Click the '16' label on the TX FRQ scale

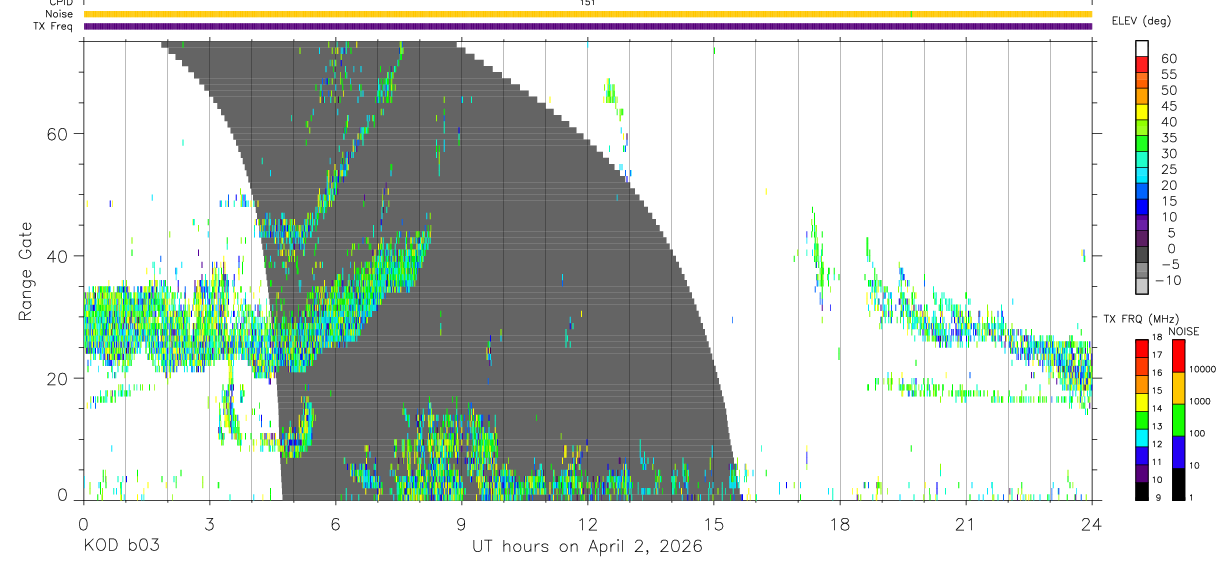(1159, 373)
